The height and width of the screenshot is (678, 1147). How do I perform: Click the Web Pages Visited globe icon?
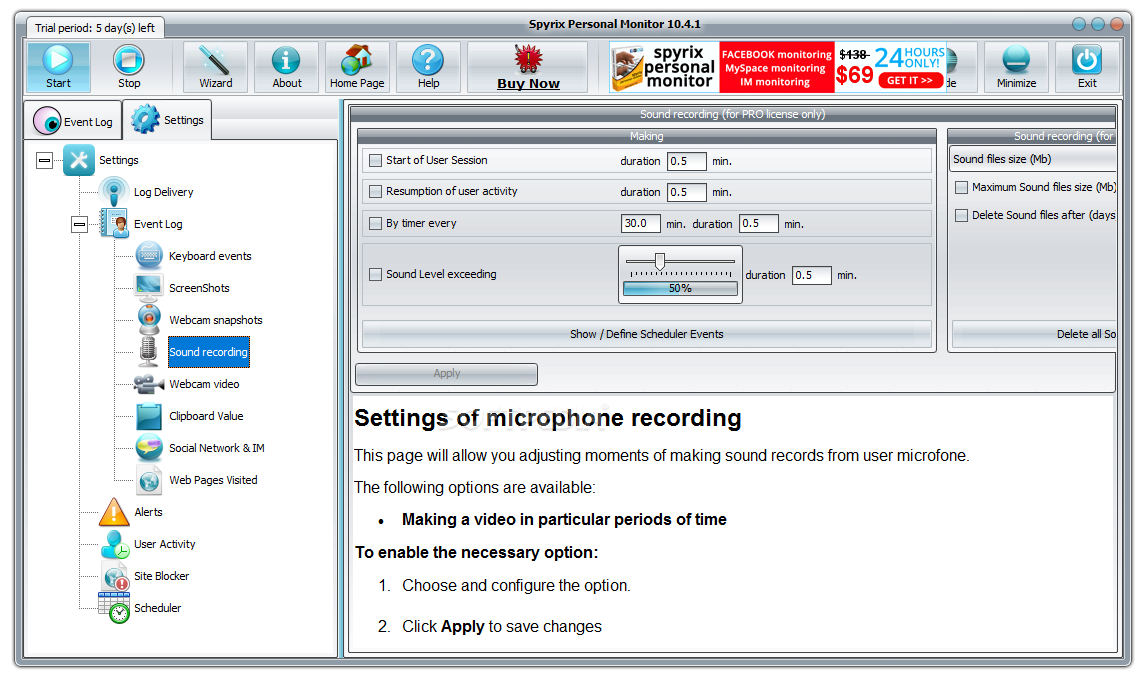click(149, 480)
